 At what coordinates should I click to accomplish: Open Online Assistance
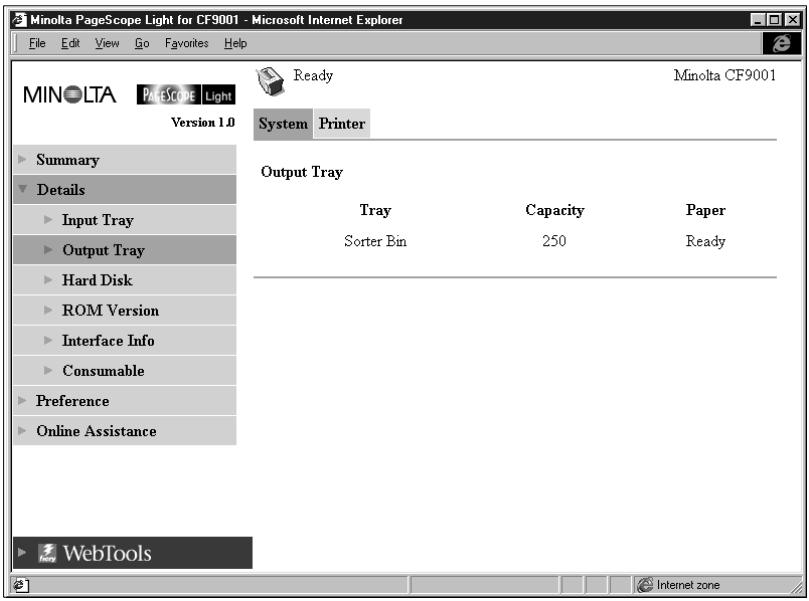pos(125,431)
